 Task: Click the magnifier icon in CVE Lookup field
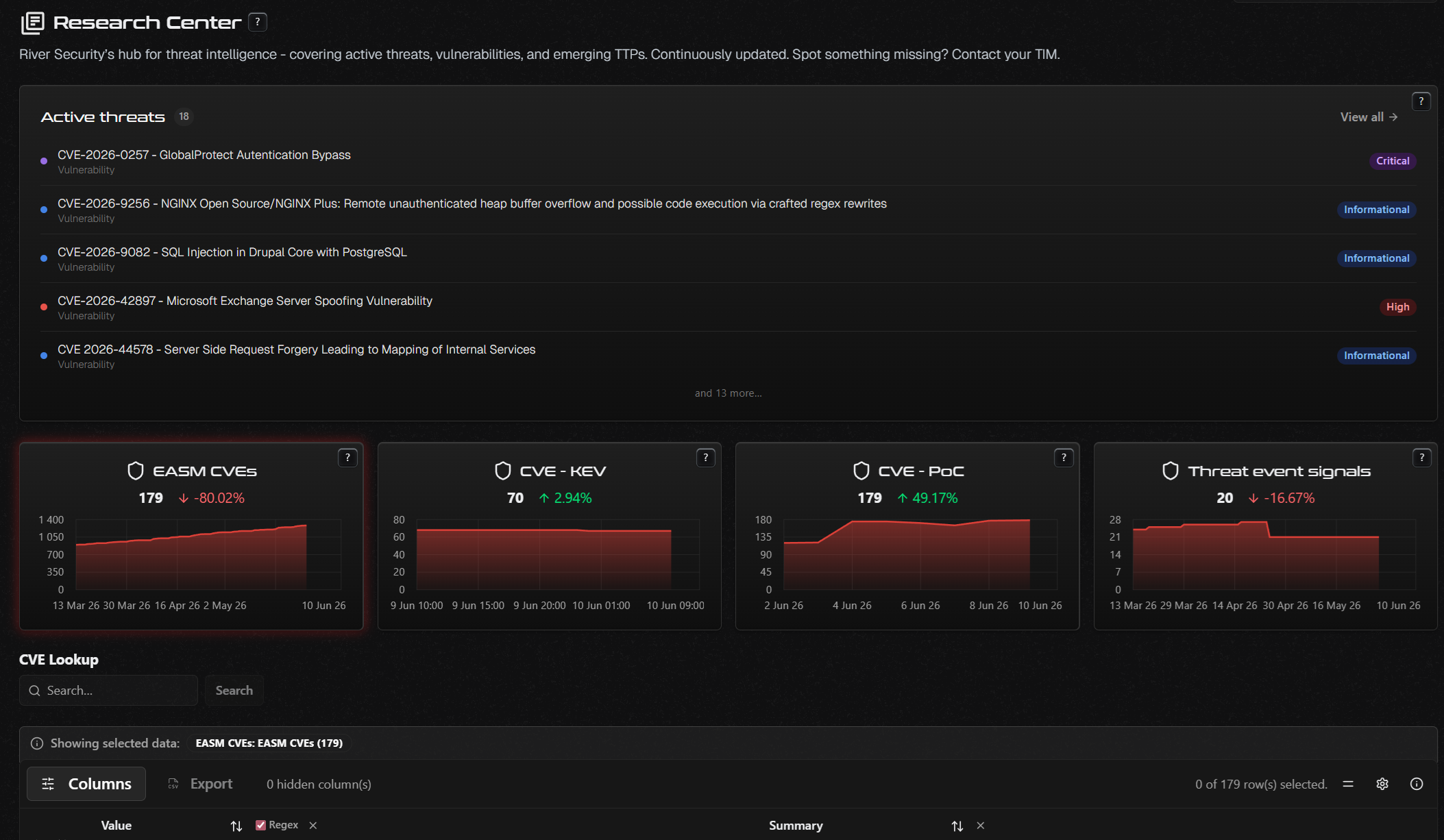pos(34,691)
